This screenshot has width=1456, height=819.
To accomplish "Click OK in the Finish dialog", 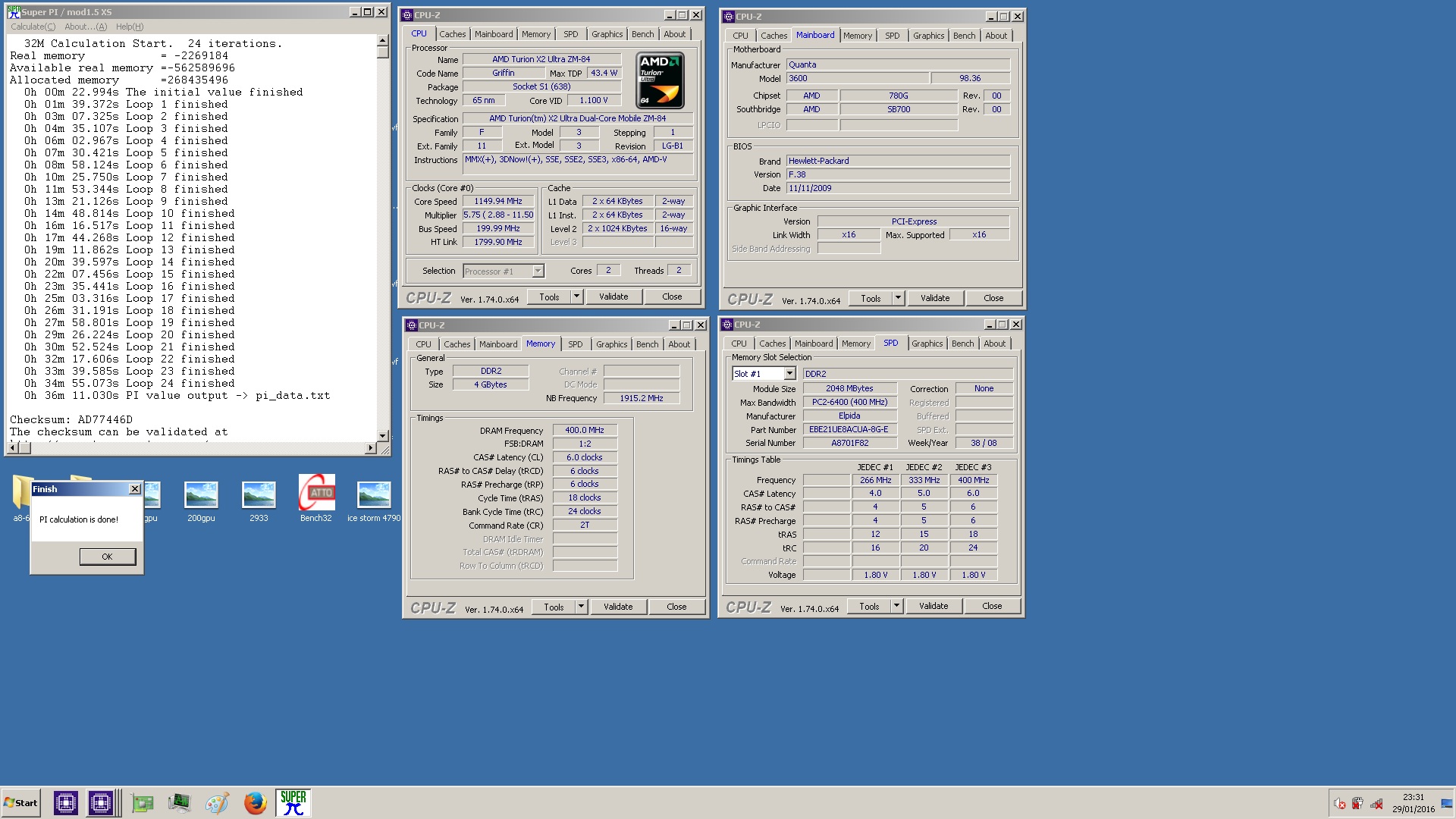I will (x=108, y=557).
